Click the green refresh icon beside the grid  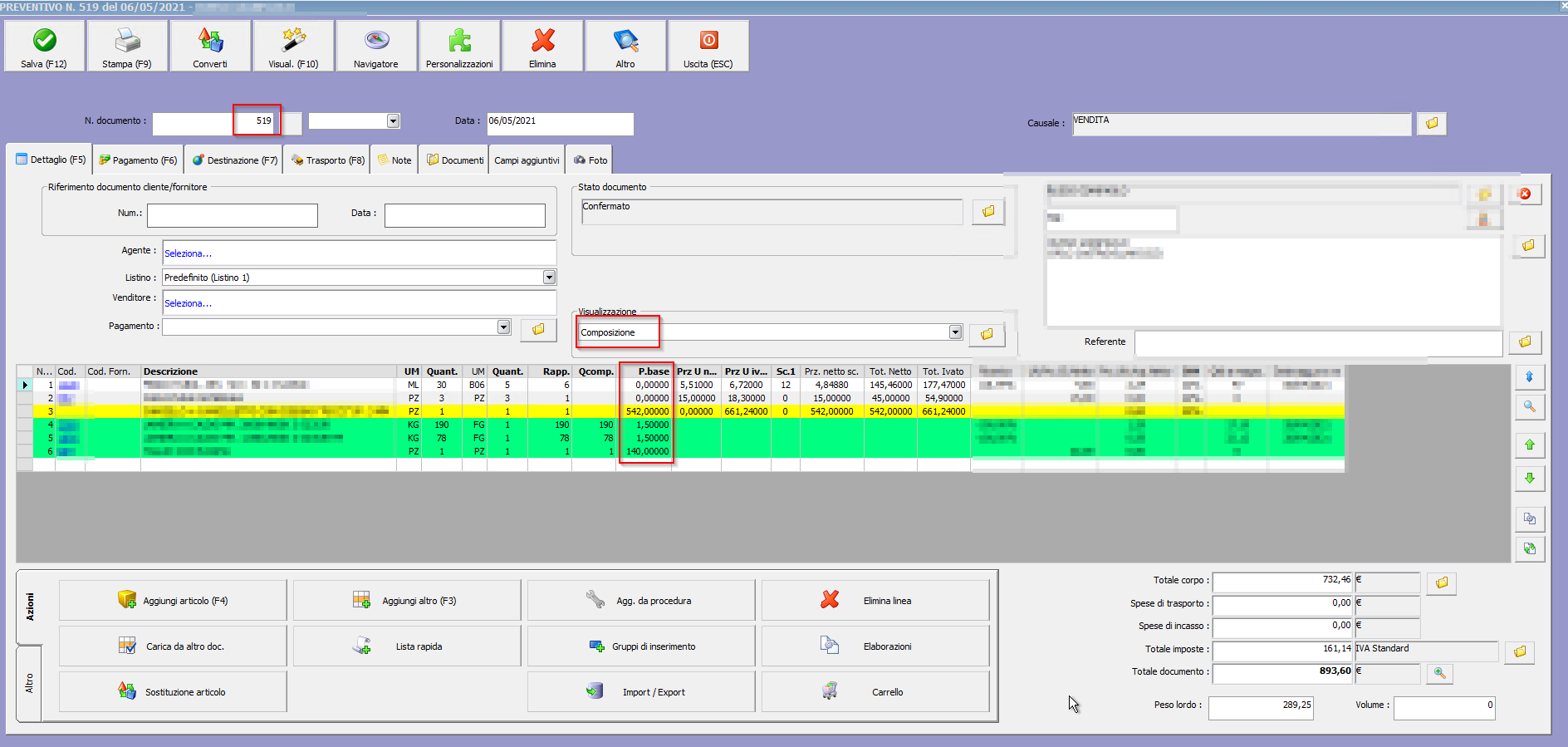(x=1529, y=549)
